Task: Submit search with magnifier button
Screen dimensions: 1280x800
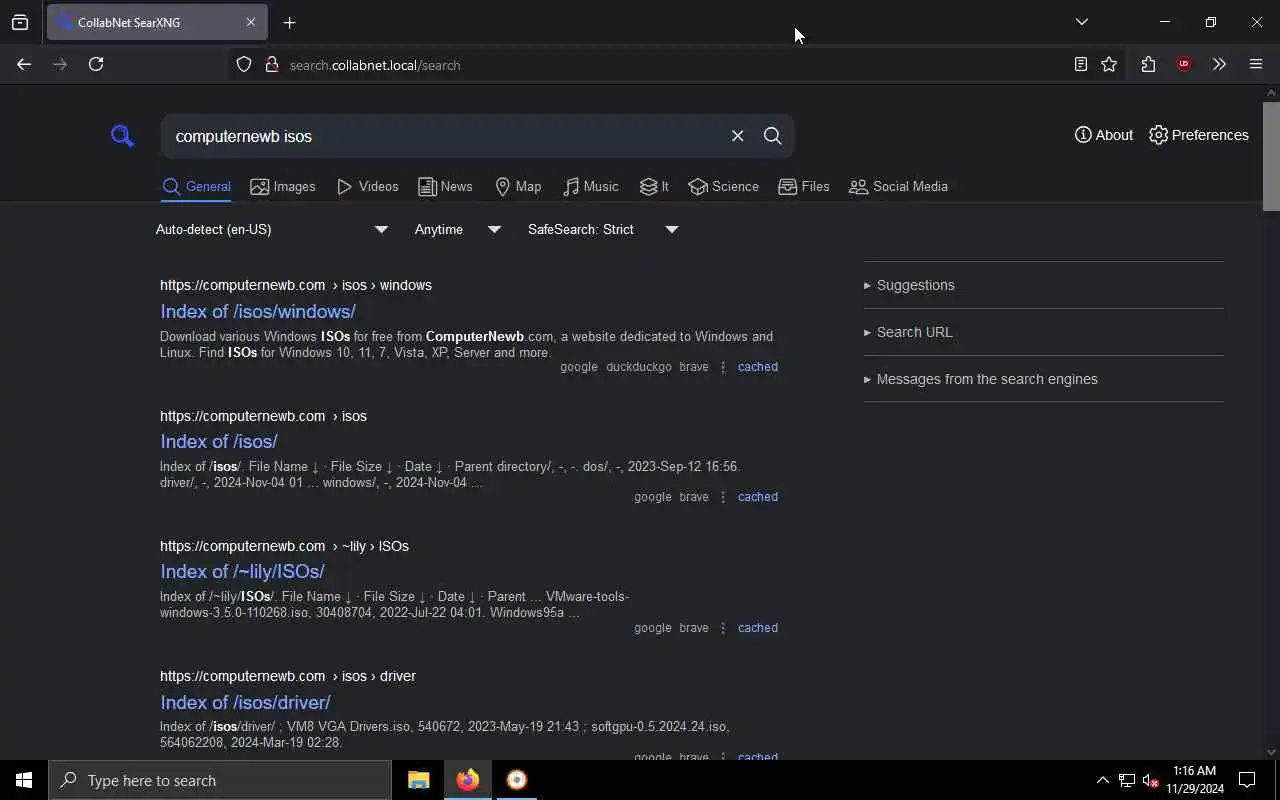Action: [772, 136]
